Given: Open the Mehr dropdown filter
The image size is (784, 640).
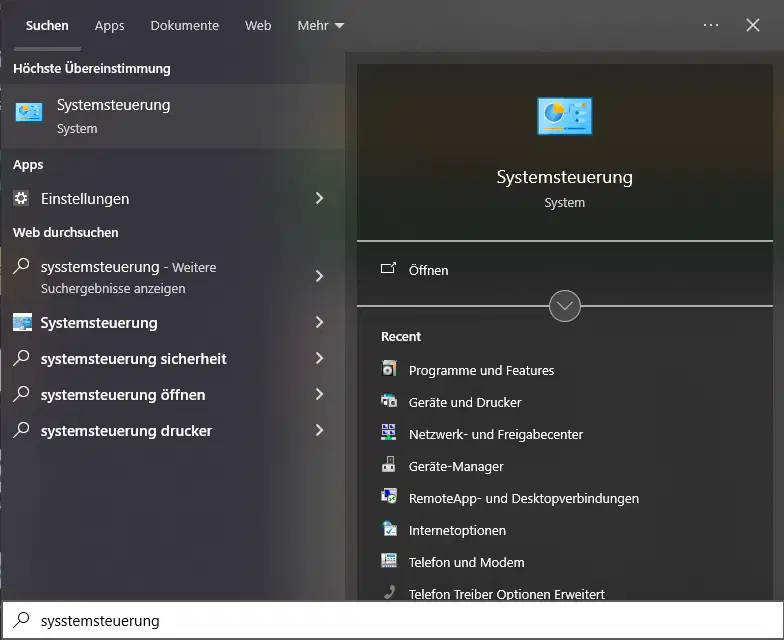Looking at the screenshot, I should point(320,26).
